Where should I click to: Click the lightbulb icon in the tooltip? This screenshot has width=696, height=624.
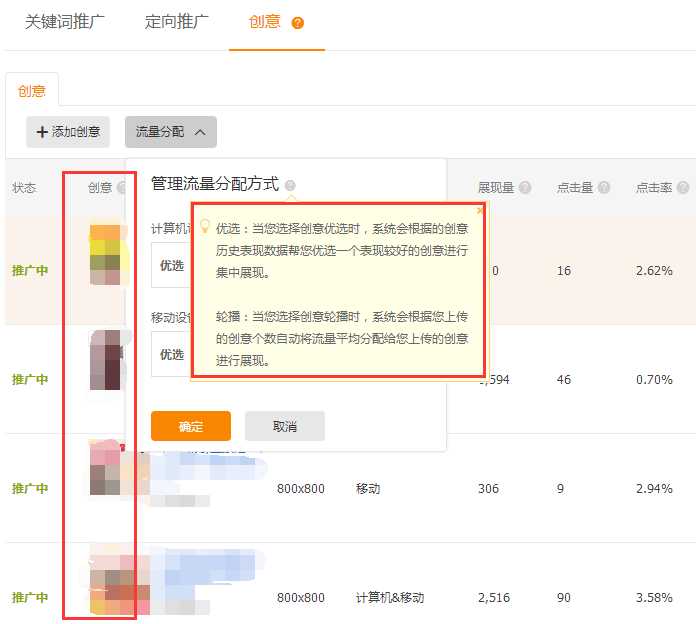(205, 227)
